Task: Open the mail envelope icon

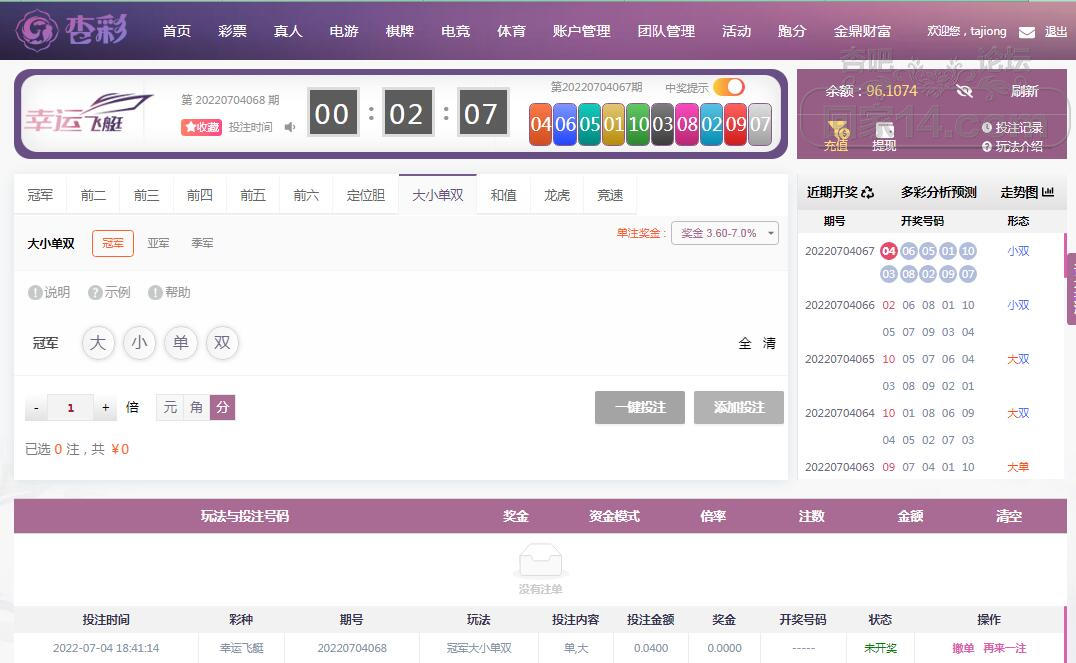Action: click(1027, 32)
